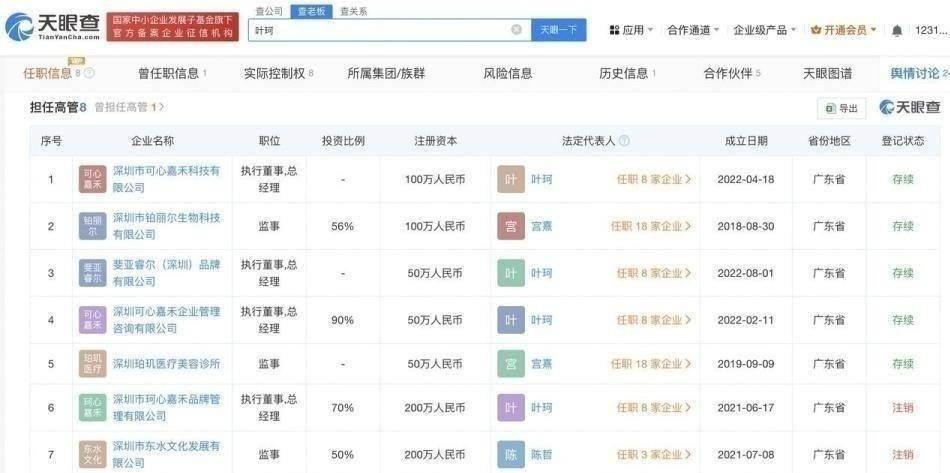Viewport: 950px width, 473px height.
Task: Expand the 合作通道 dropdown
Action: tap(716, 30)
